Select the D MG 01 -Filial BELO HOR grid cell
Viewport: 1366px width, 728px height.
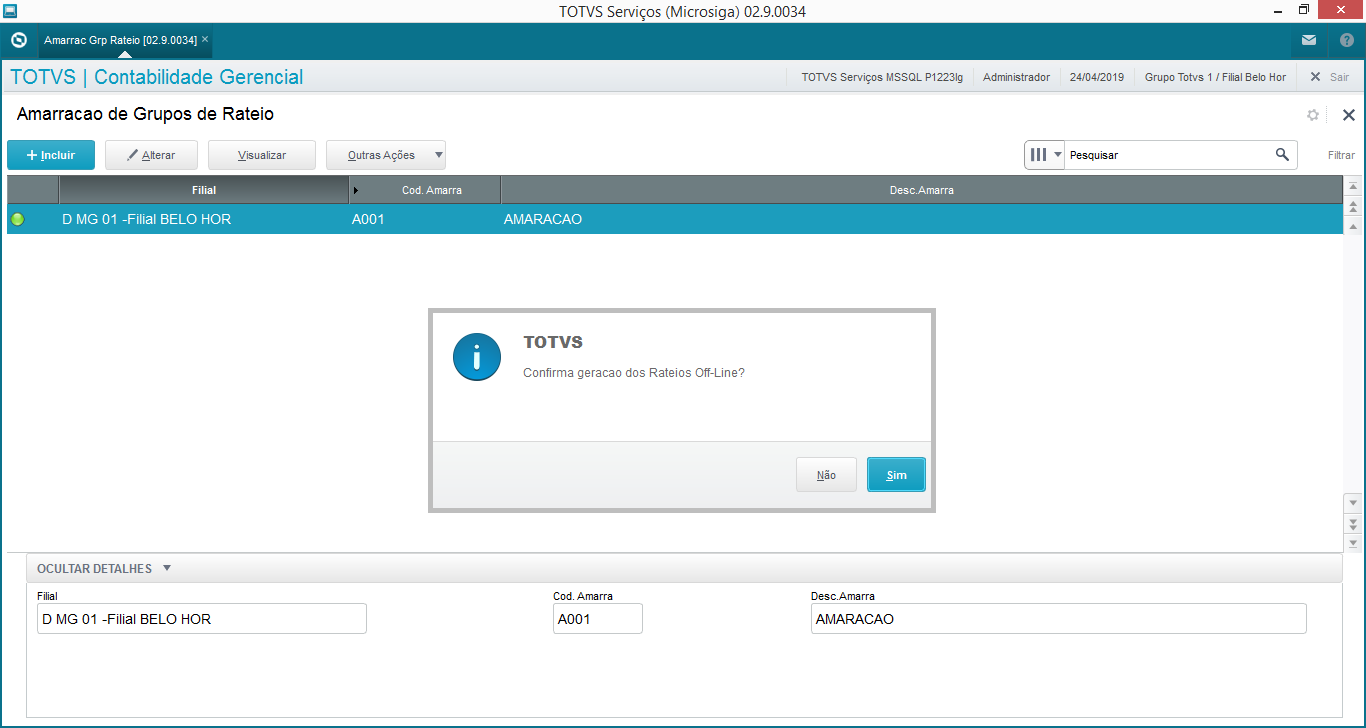(x=204, y=219)
